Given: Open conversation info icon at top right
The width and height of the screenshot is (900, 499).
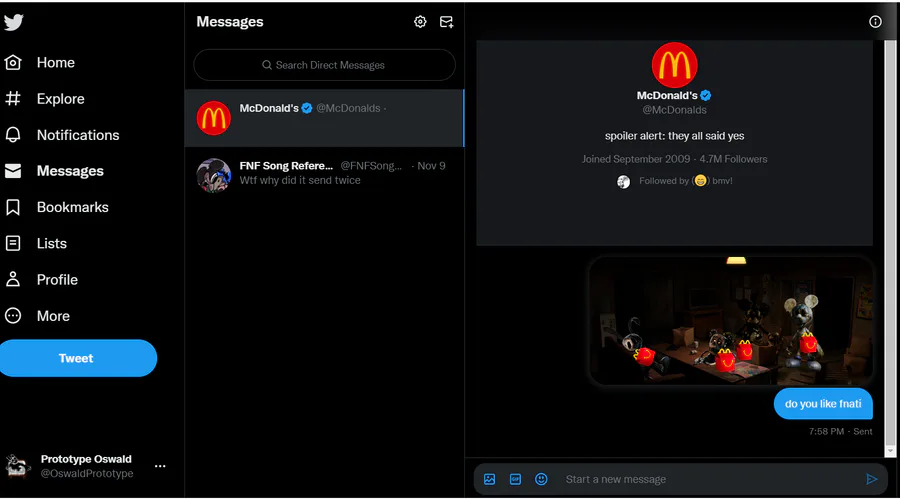Looking at the screenshot, I should (x=875, y=22).
